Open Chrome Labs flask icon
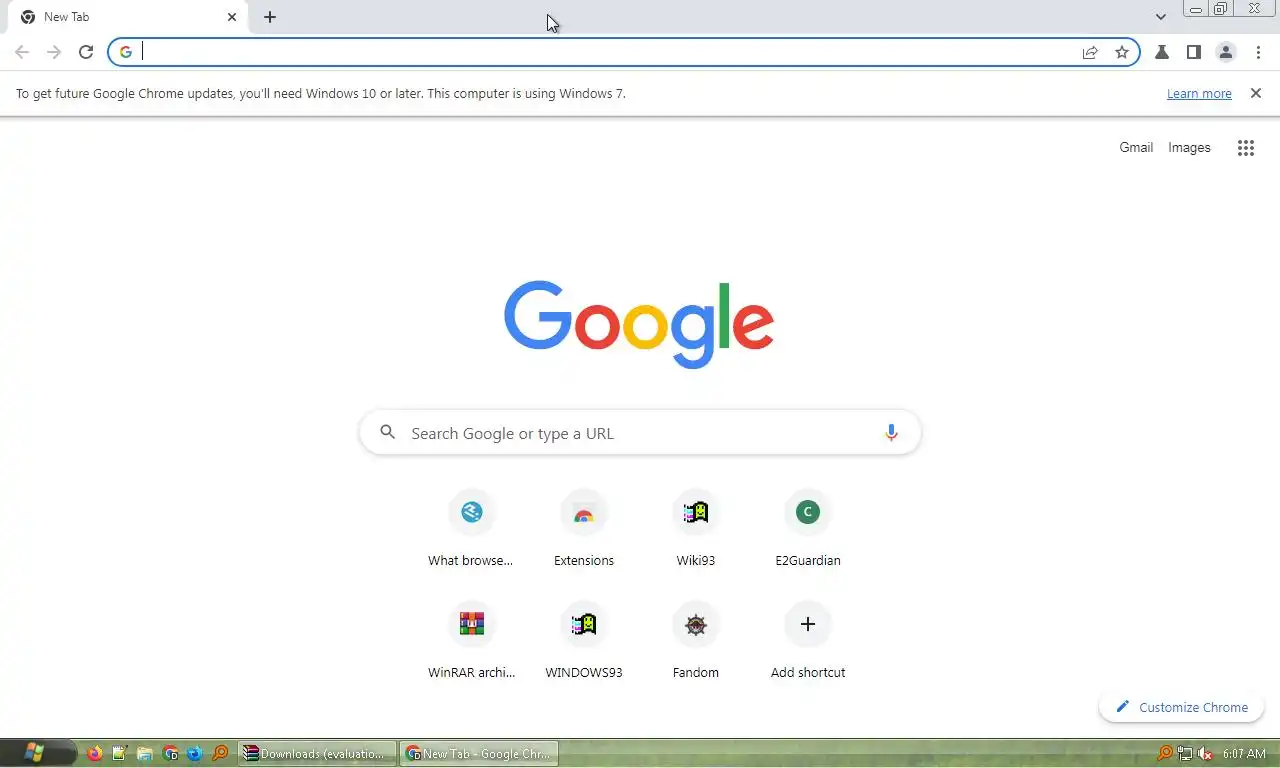Screen dimensions: 1280x768 pos(1162,52)
